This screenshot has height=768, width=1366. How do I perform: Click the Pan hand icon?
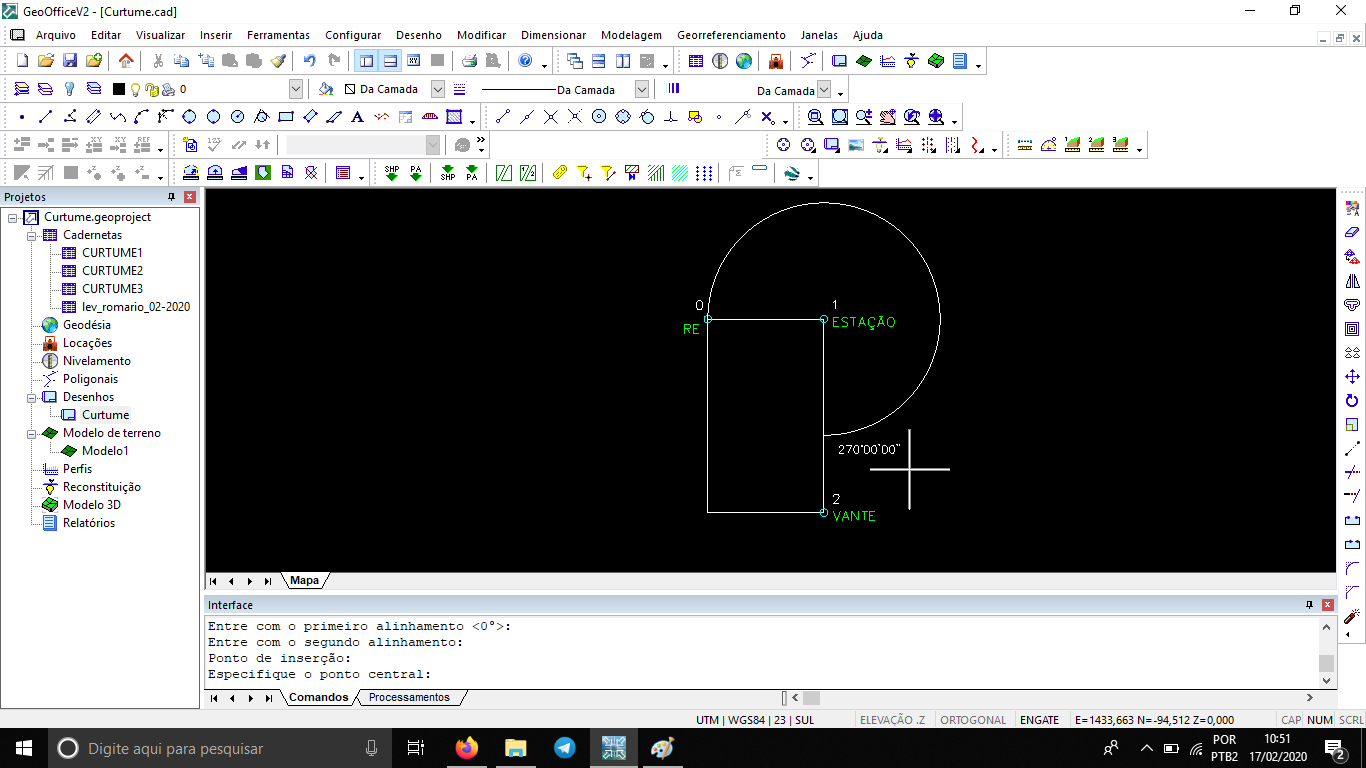(888, 117)
